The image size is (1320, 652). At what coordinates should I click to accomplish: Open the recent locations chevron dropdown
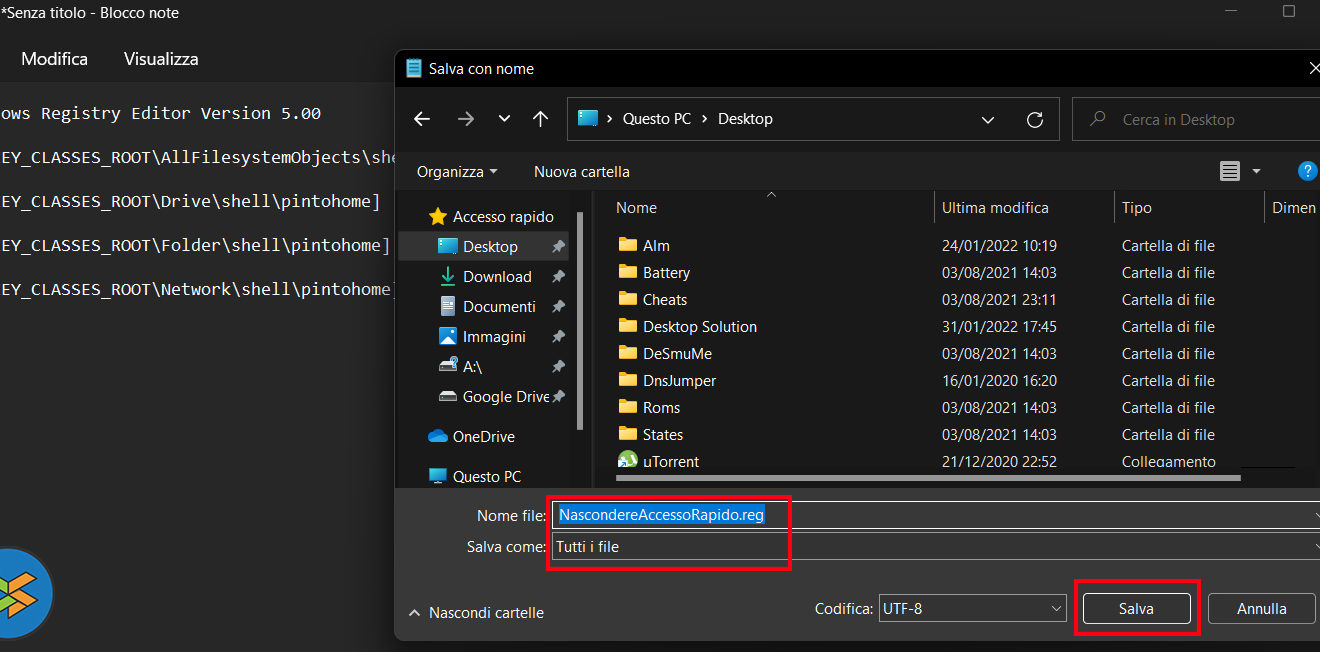[504, 119]
